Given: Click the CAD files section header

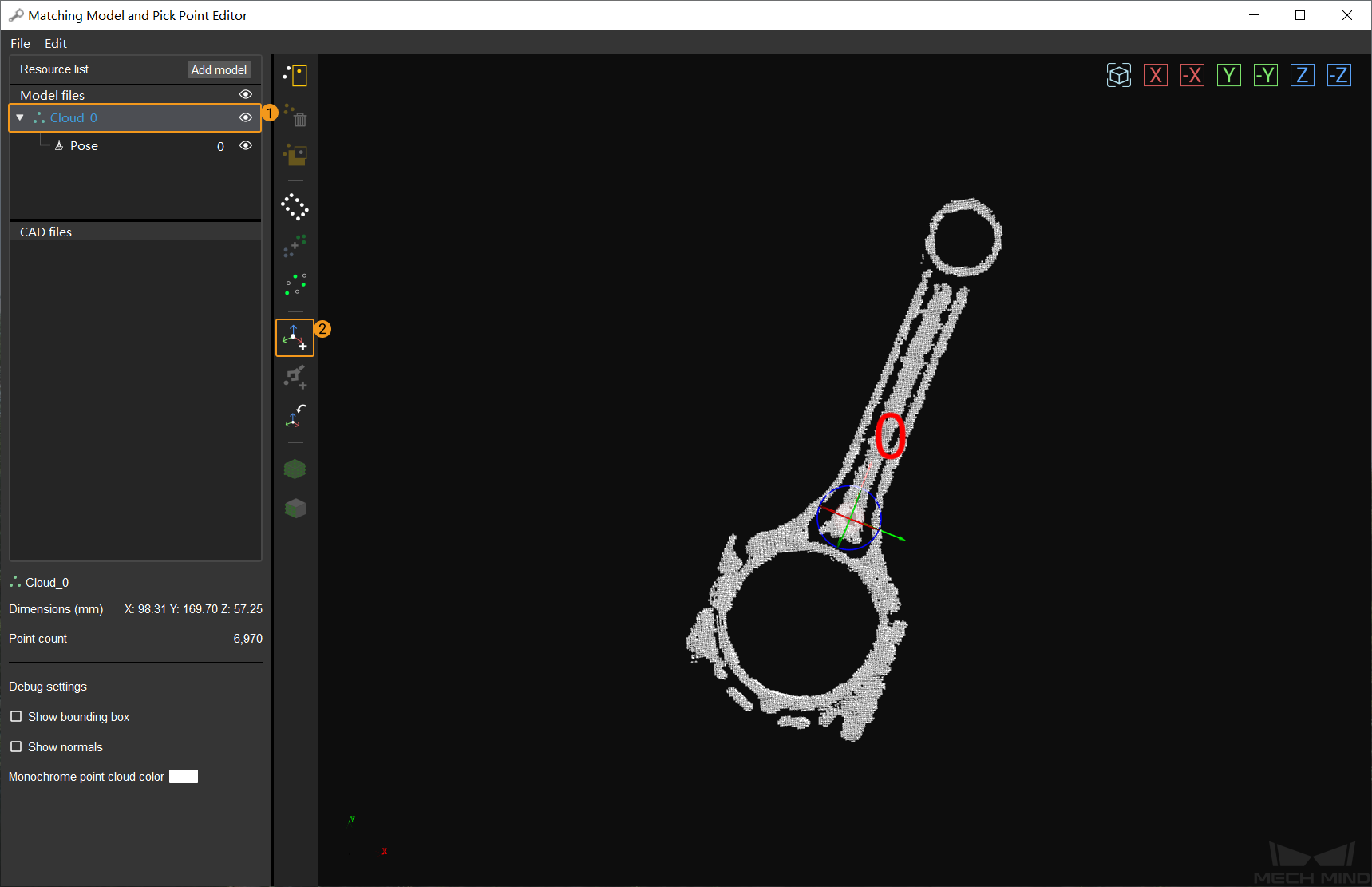Looking at the screenshot, I should (135, 232).
